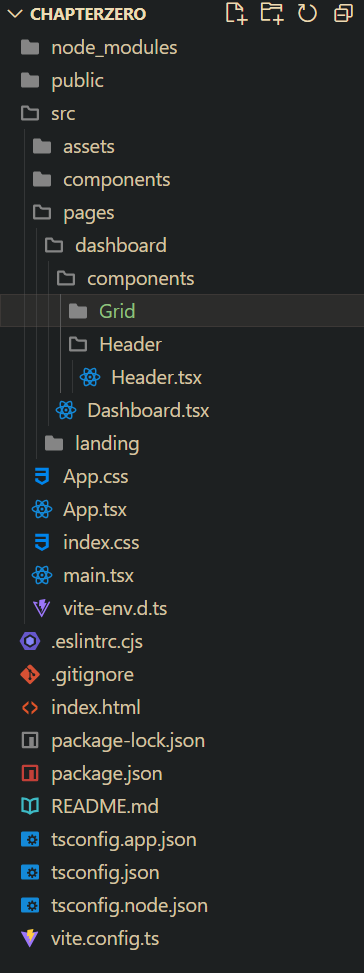Click the config icon beside tsconfig.app.json
The height and width of the screenshot is (973, 364).
[x=30, y=840]
